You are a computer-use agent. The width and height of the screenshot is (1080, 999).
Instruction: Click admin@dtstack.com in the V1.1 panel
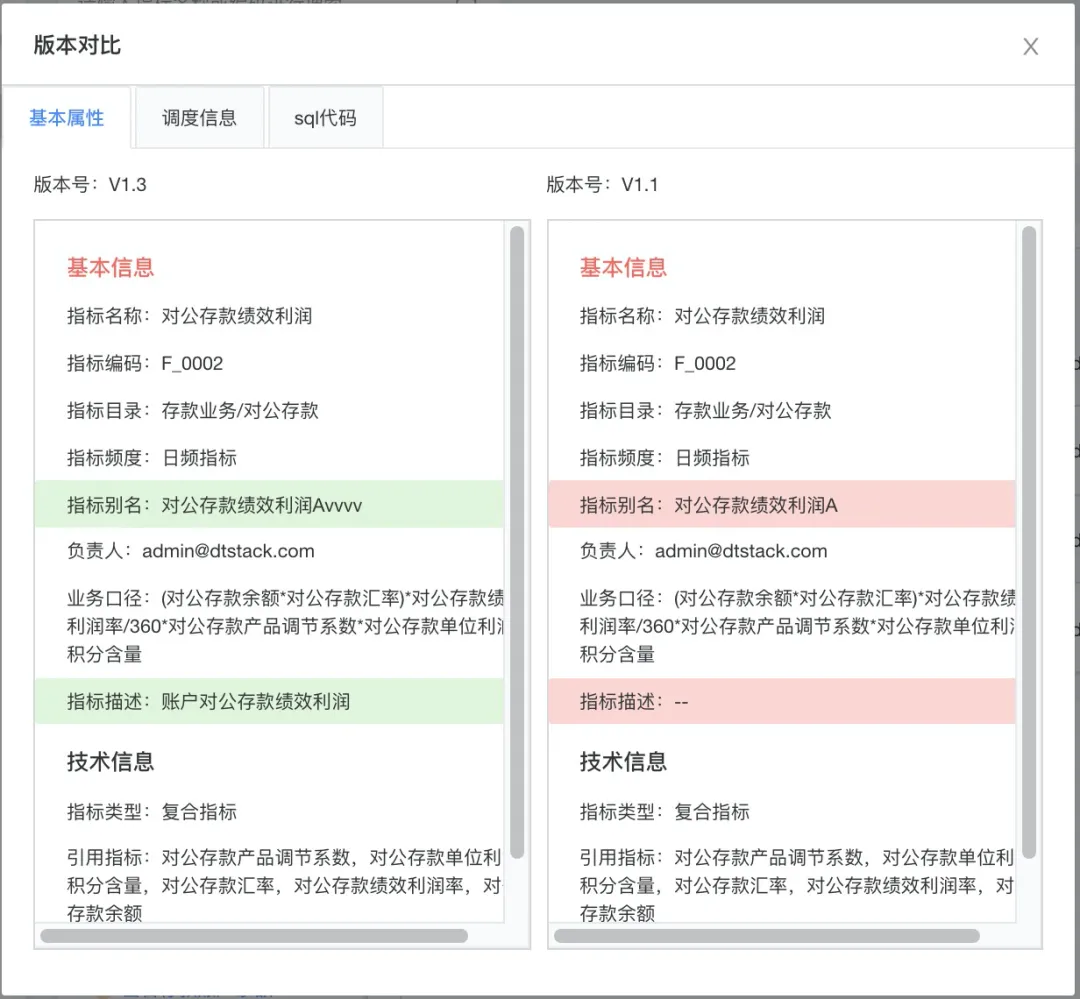point(741,551)
